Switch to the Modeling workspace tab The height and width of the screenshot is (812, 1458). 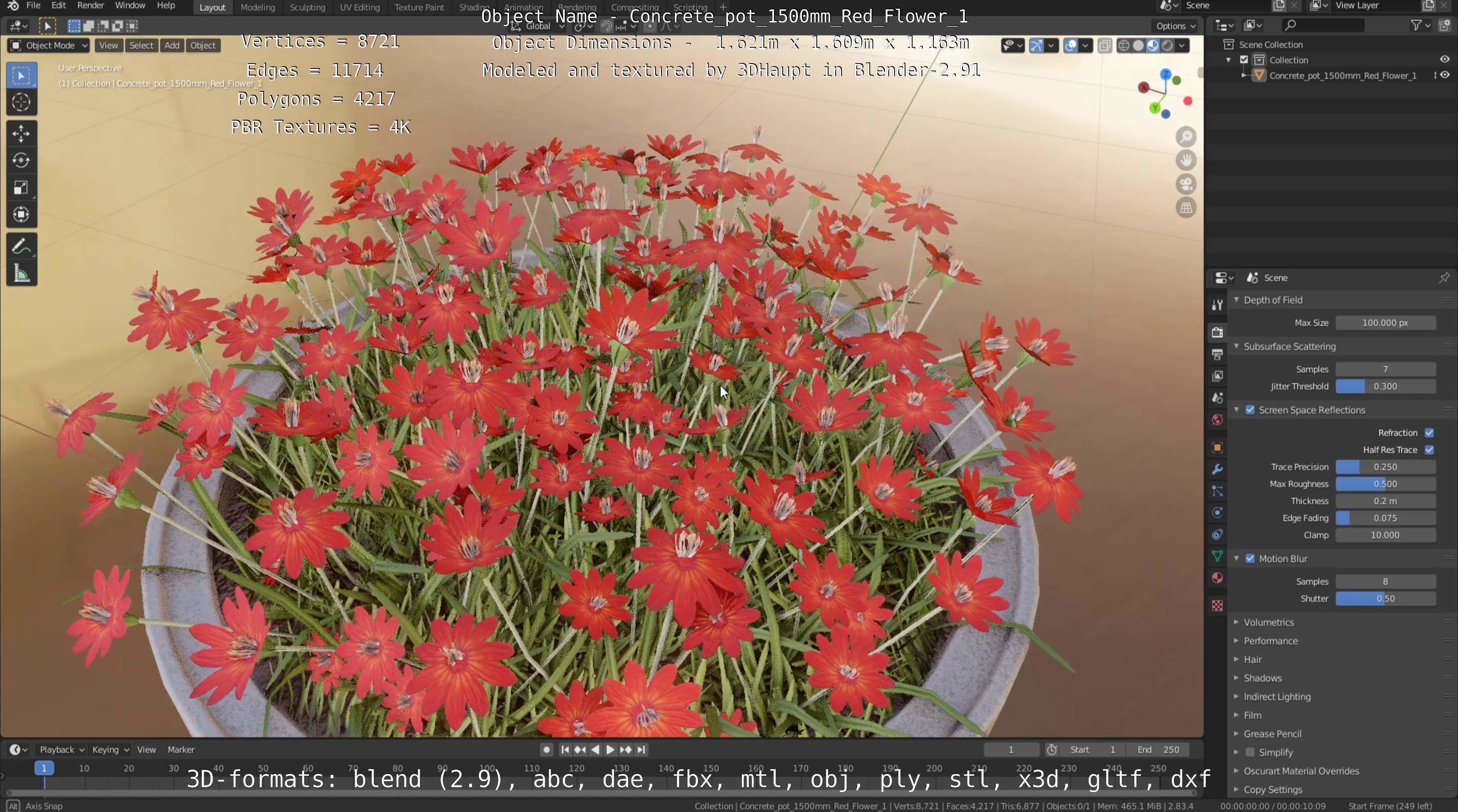(x=258, y=7)
